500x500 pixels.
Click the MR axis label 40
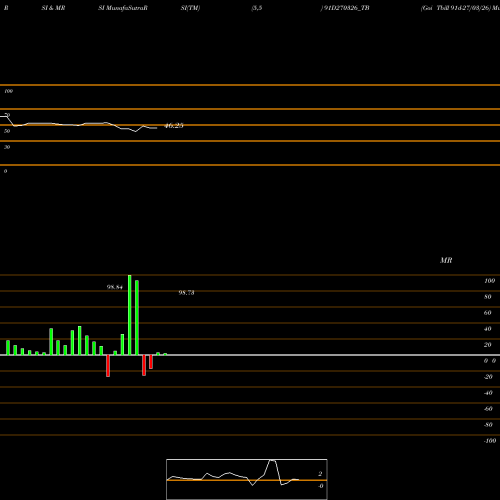click(488, 329)
